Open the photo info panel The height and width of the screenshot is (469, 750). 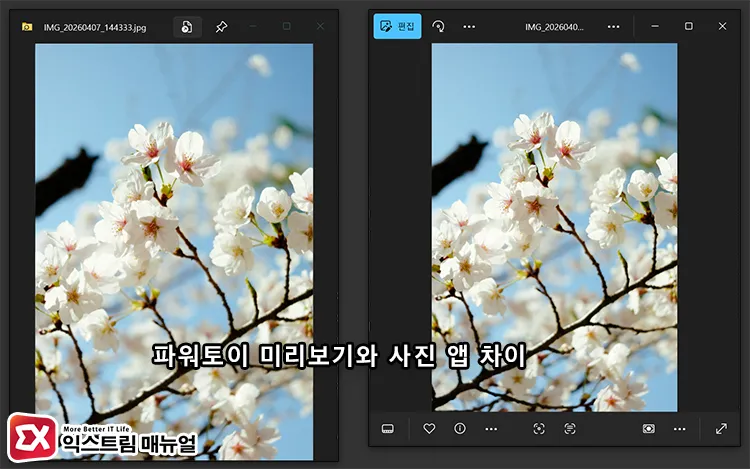pos(460,428)
